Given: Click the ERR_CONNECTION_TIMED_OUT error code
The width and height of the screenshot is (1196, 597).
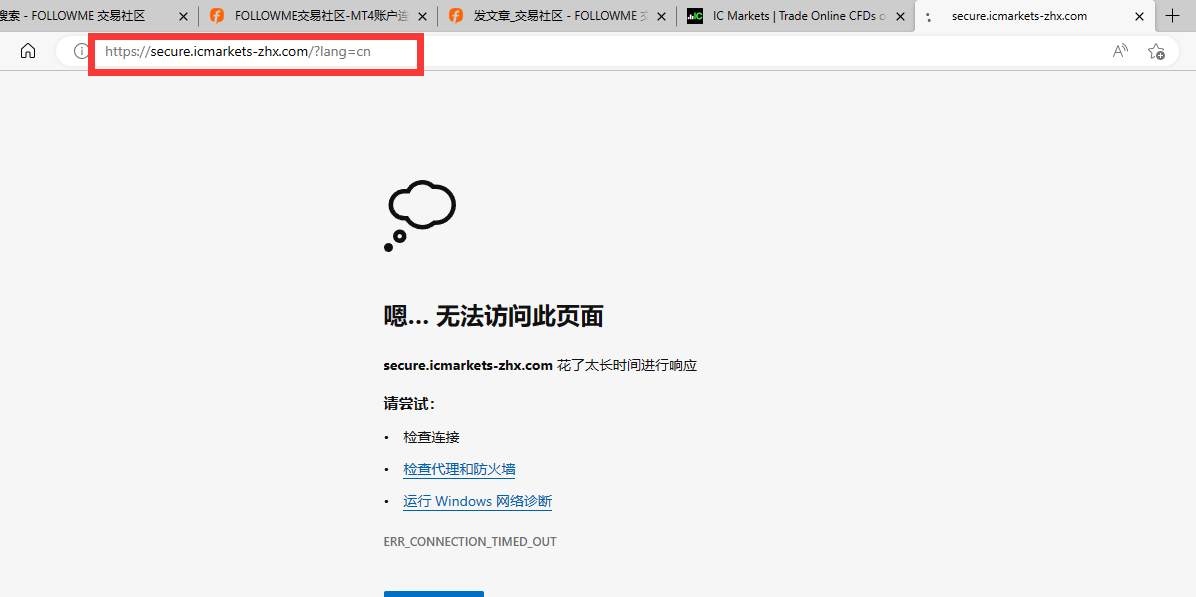Looking at the screenshot, I should [470, 542].
